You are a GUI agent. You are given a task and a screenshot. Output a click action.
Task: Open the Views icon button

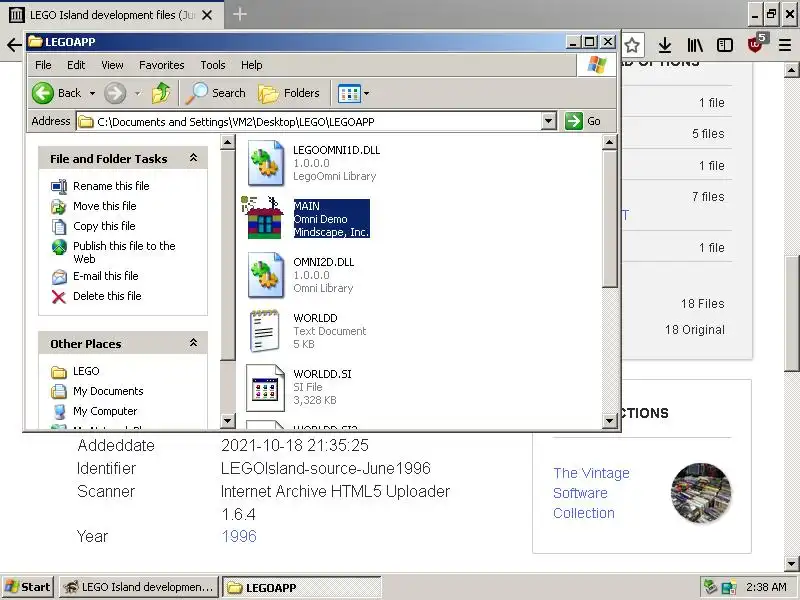tap(349, 93)
